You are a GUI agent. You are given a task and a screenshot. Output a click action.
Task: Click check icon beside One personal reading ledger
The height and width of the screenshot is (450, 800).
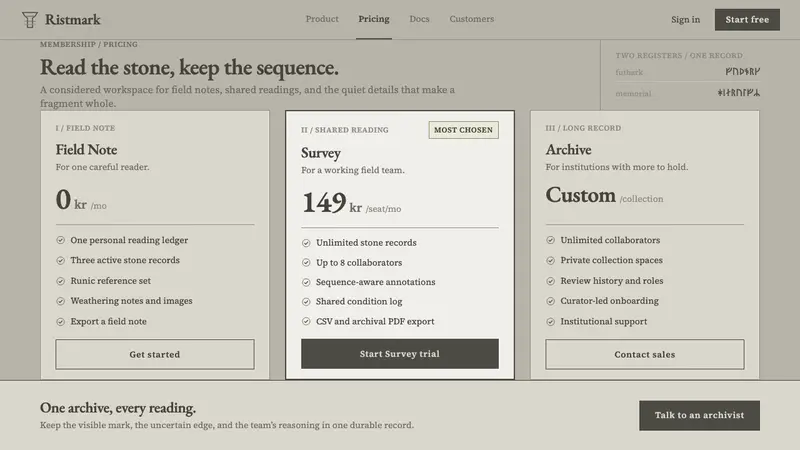[x=61, y=240]
